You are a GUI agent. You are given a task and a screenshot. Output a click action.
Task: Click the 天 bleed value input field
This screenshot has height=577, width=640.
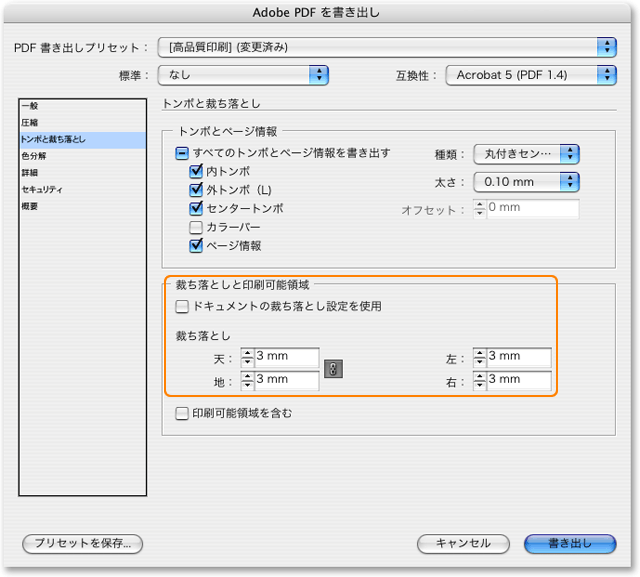point(286,358)
